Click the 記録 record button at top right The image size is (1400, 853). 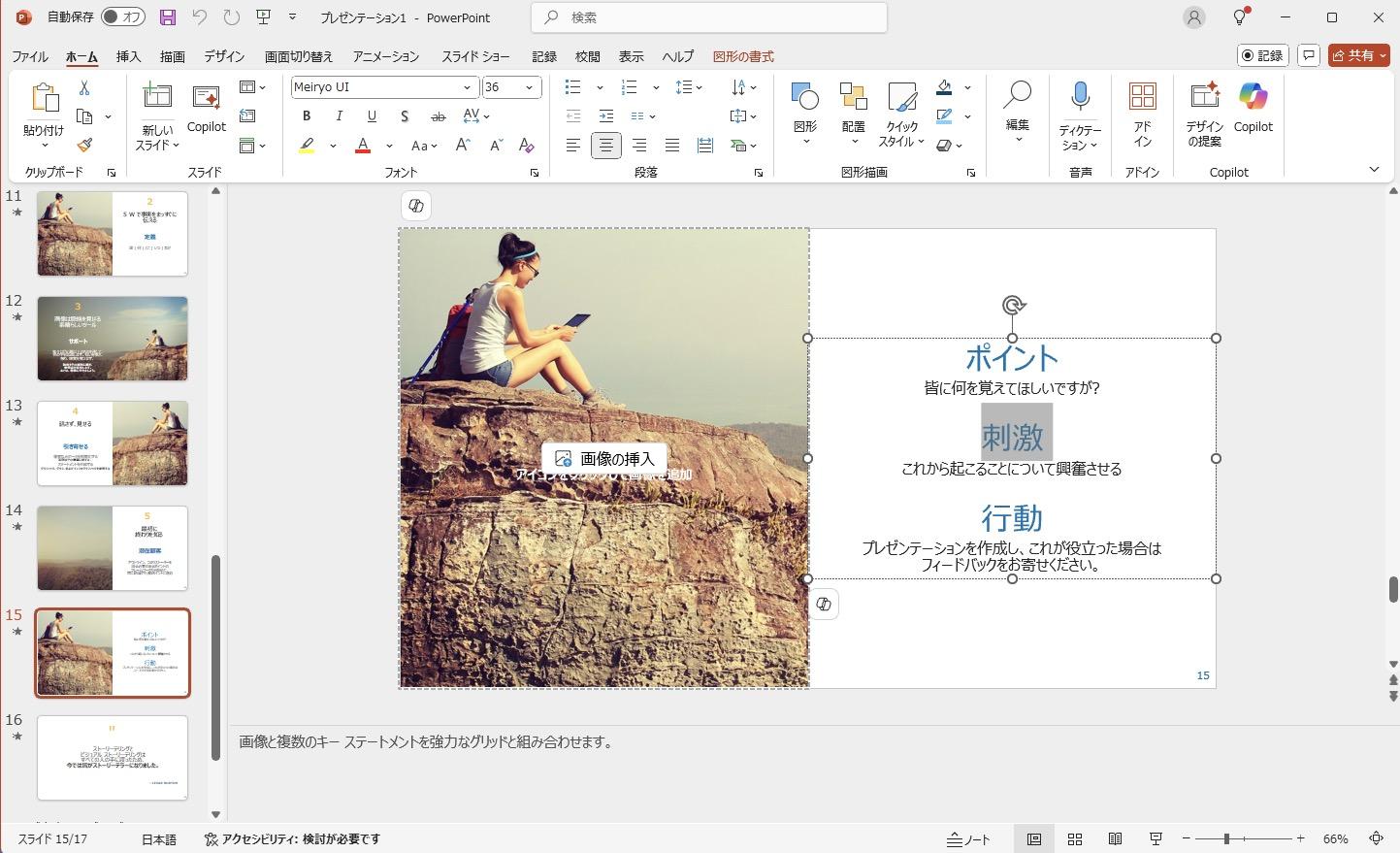point(1263,55)
